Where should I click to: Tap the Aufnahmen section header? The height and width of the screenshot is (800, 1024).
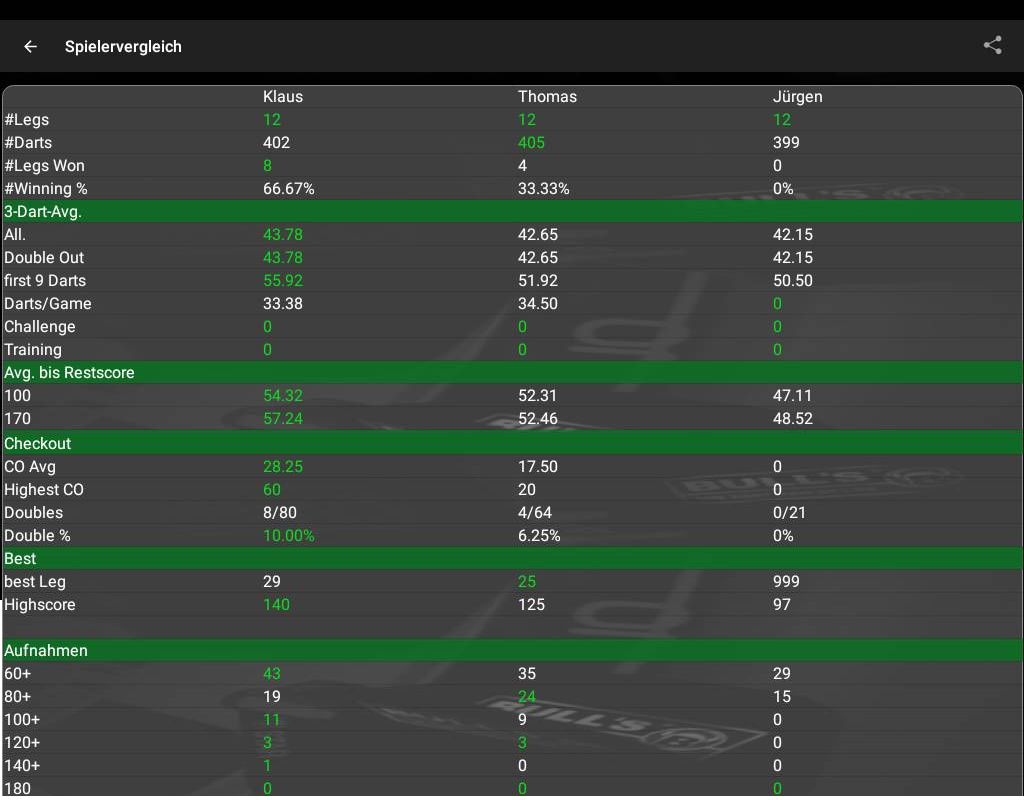coord(46,650)
